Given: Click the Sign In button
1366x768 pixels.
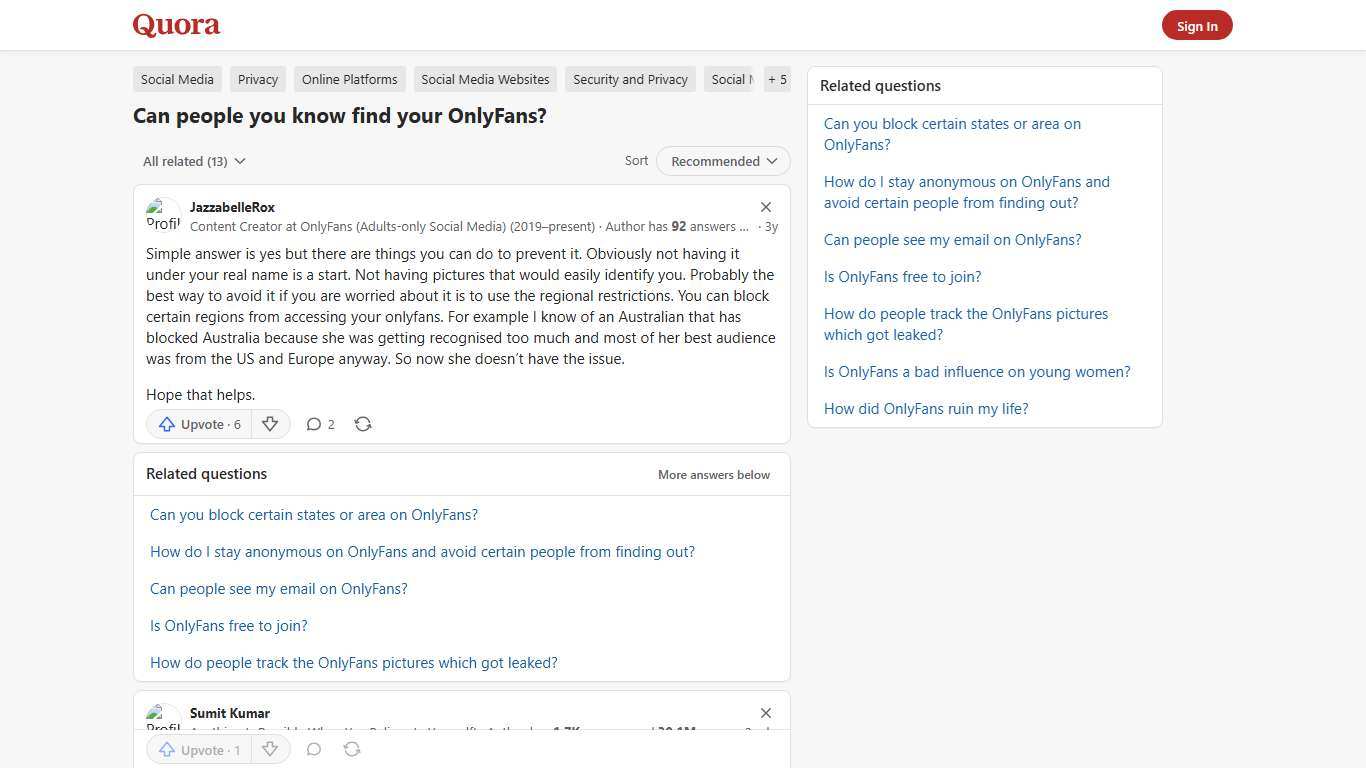Looking at the screenshot, I should pyautogui.click(x=1197, y=25).
